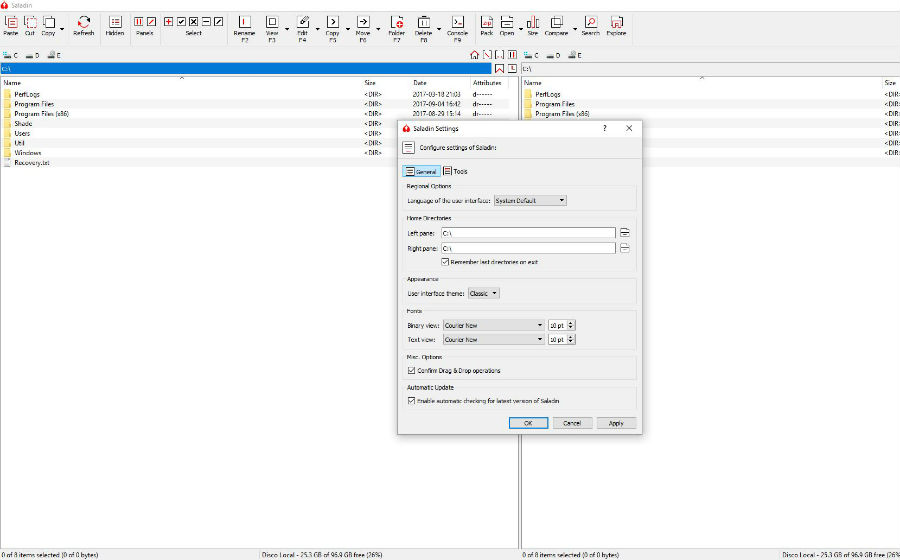
Task: Uncheck Confirm Drag & Drop operations
Action: [411, 370]
